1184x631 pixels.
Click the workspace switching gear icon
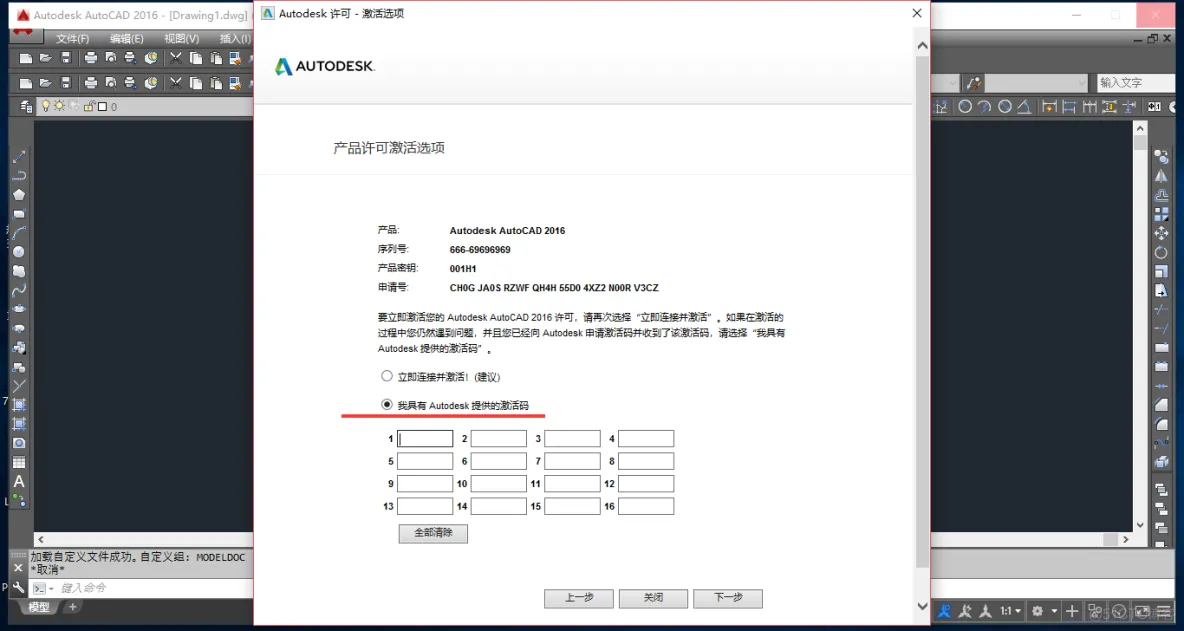point(1038,611)
